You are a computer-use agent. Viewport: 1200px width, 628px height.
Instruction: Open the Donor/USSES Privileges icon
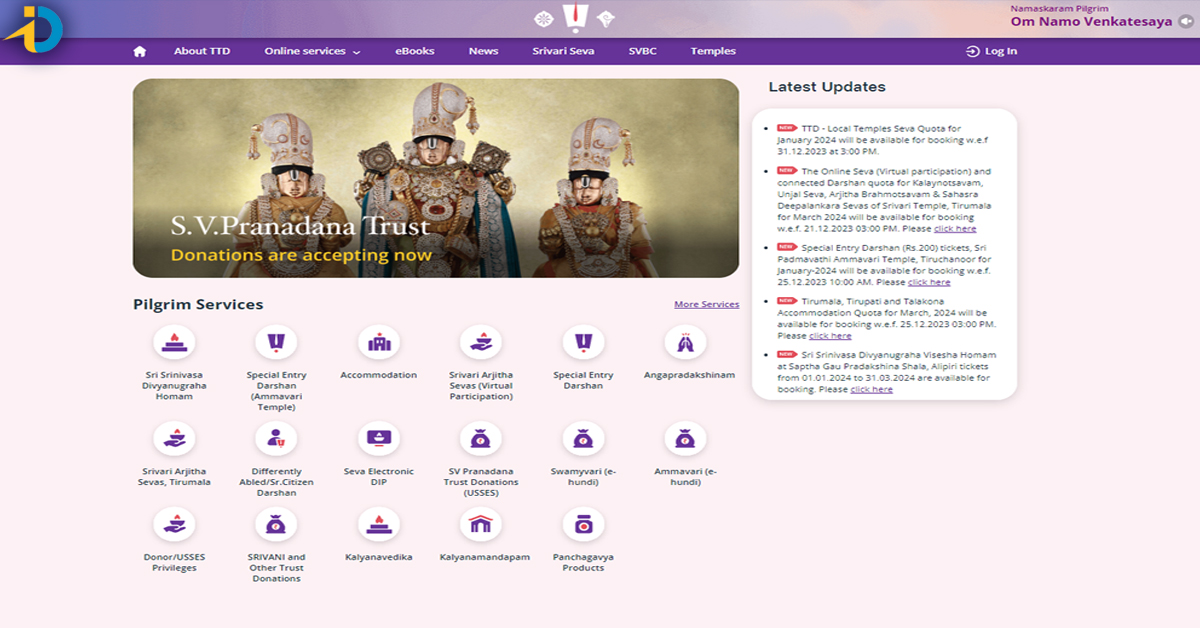(x=175, y=525)
